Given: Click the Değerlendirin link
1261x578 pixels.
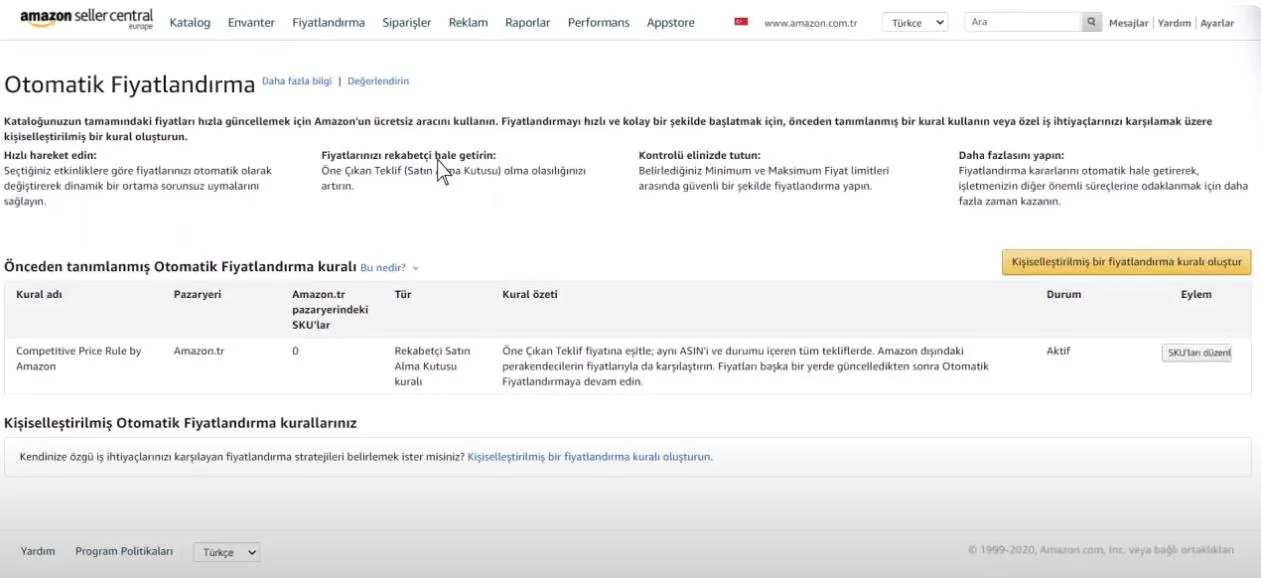Looking at the screenshot, I should click(x=378, y=81).
